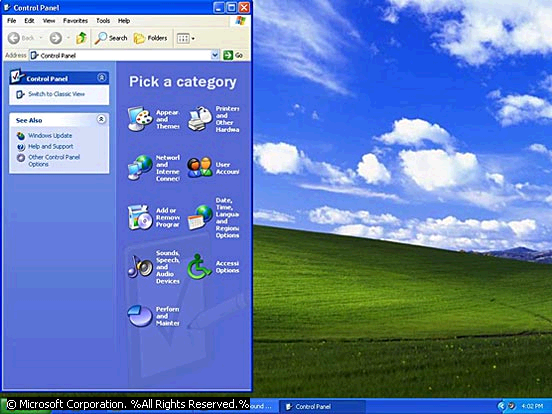Collapse the Control Panel sidebar section
The height and width of the screenshot is (414, 552).
click(x=101, y=78)
